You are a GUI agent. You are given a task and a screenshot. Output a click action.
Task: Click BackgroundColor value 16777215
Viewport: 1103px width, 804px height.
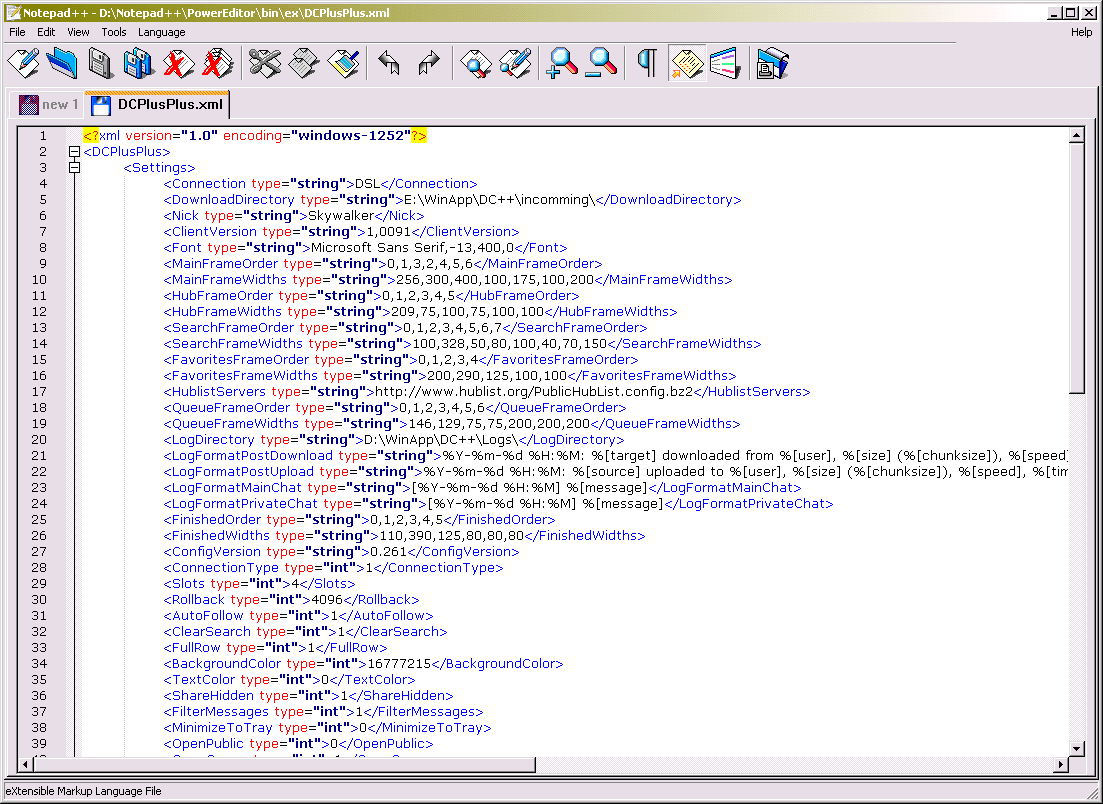click(399, 663)
